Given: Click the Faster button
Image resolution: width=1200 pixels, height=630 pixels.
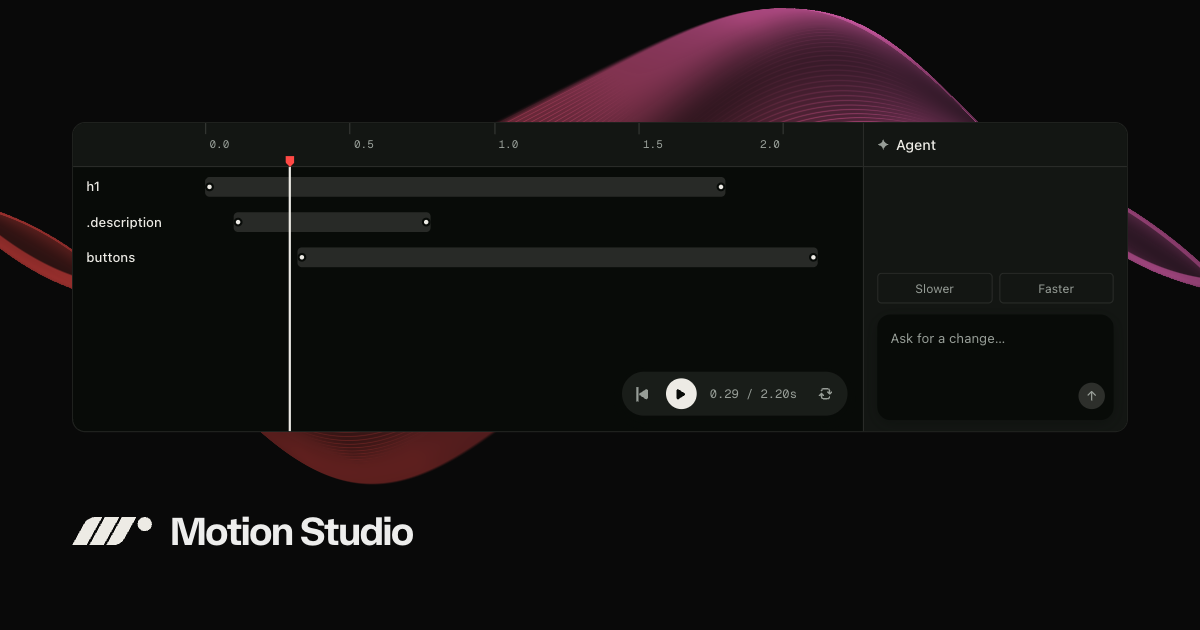Looking at the screenshot, I should pos(1056,288).
